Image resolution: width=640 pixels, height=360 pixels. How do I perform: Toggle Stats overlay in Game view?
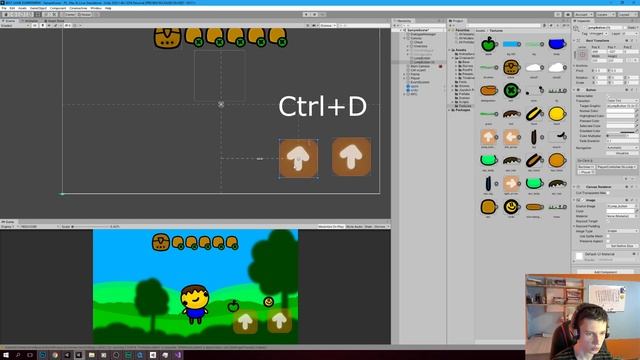368,226
